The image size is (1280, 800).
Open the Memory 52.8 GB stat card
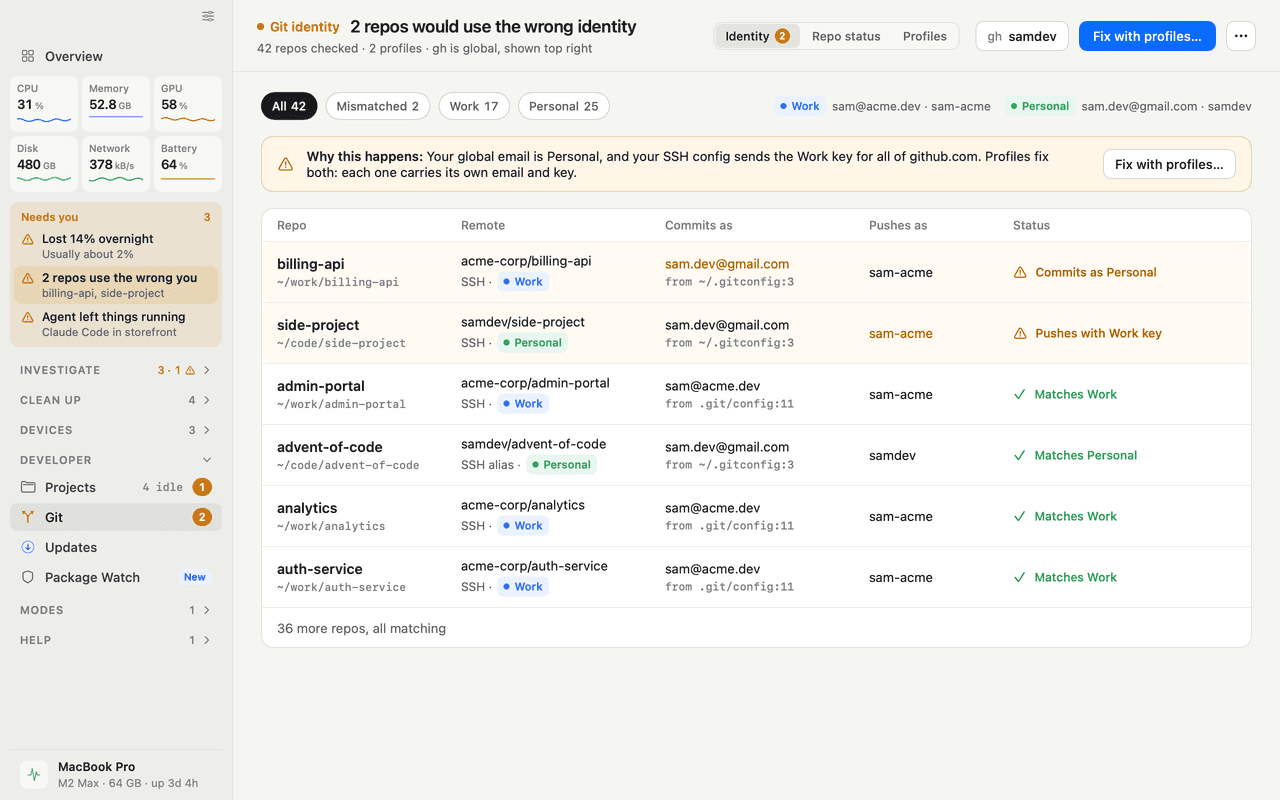click(x=116, y=104)
